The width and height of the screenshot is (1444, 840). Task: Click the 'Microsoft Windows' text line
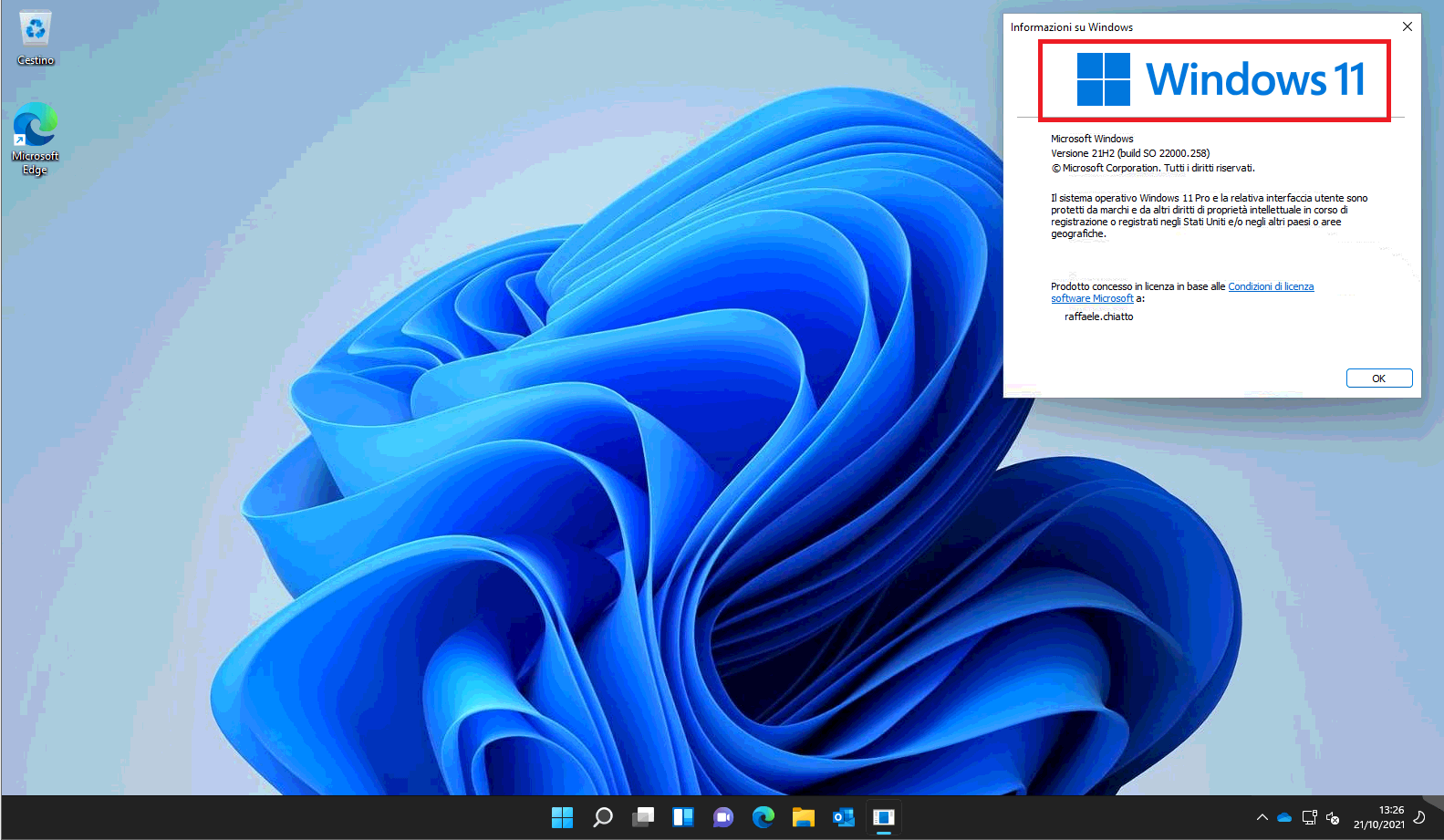click(x=1092, y=139)
